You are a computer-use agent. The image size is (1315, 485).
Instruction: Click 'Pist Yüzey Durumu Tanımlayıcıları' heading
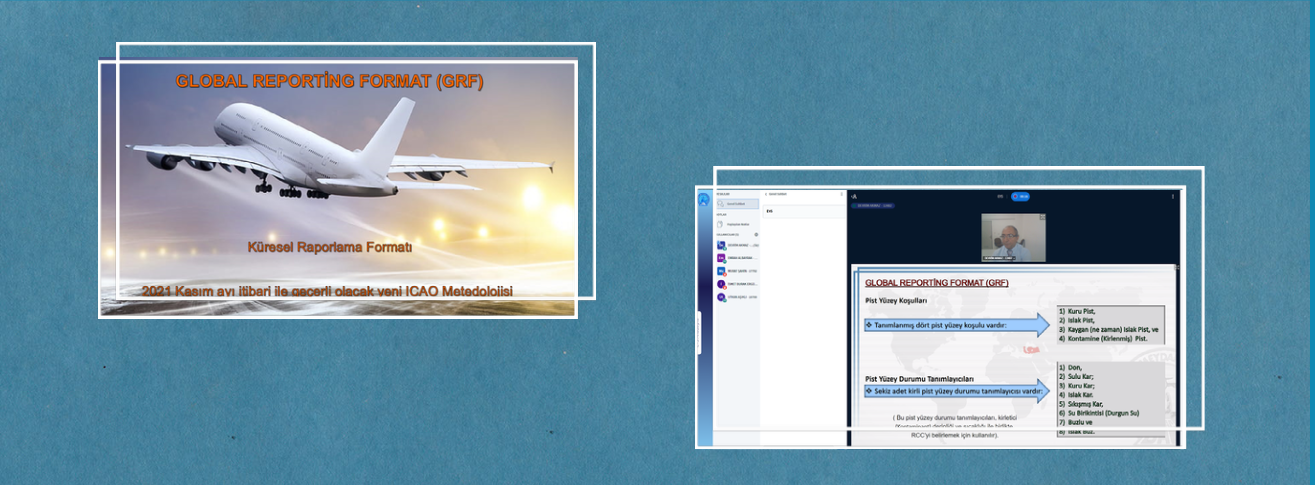(x=919, y=379)
